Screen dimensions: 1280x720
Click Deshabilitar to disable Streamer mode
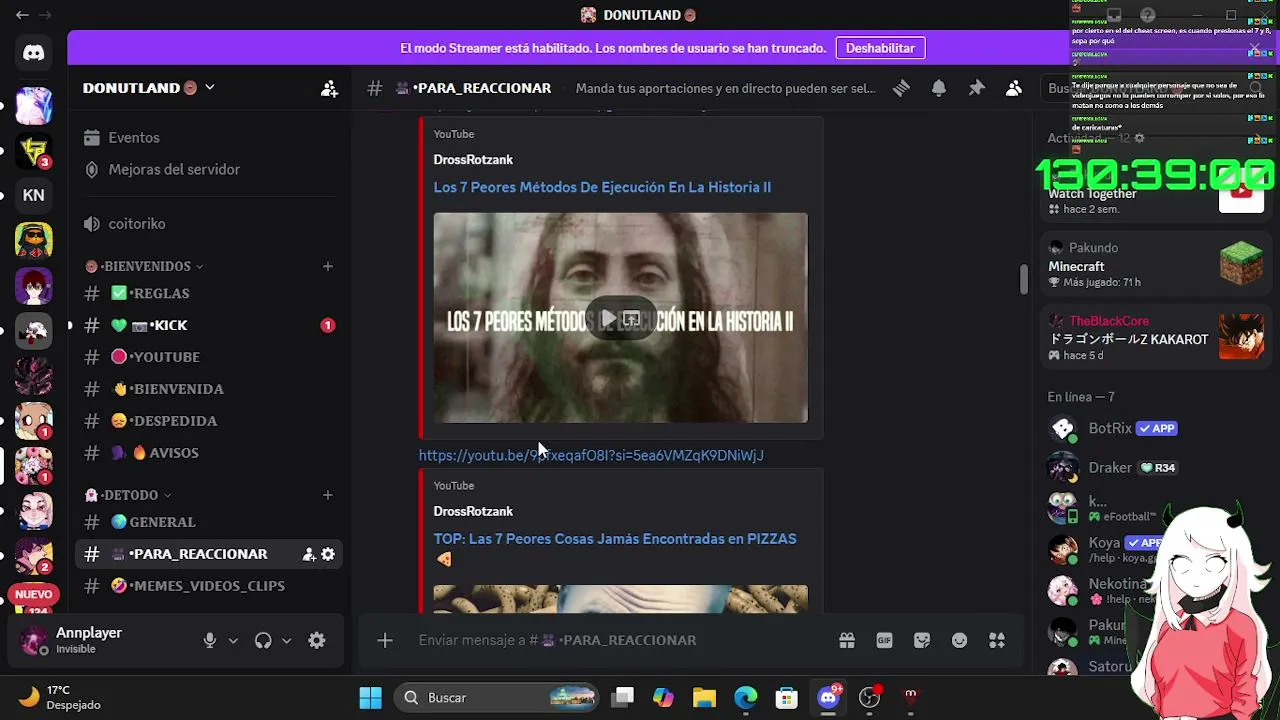coord(880,48)
